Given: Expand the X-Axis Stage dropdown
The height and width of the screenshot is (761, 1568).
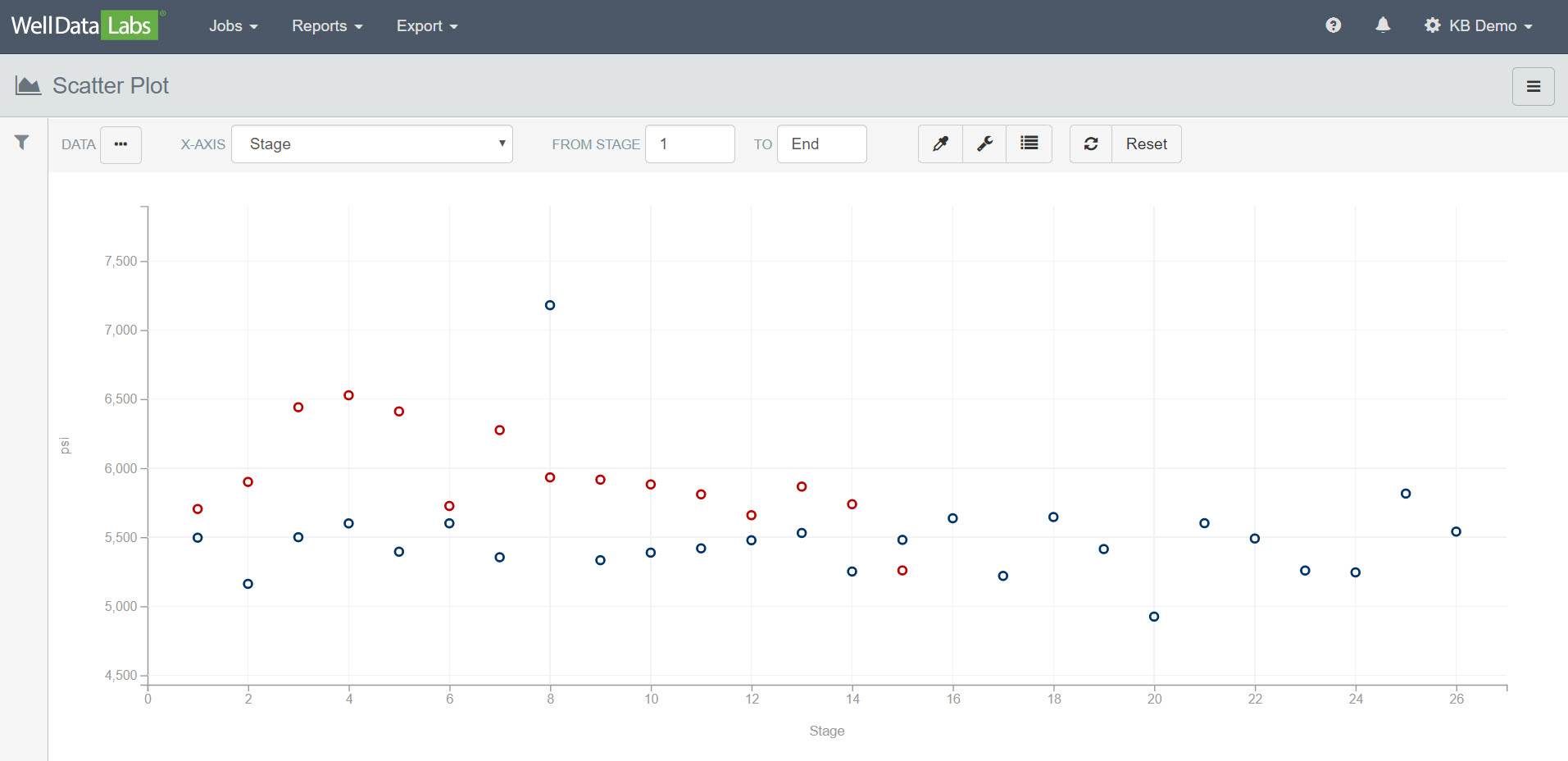Looking at the screenshot, I should (372, 144).
